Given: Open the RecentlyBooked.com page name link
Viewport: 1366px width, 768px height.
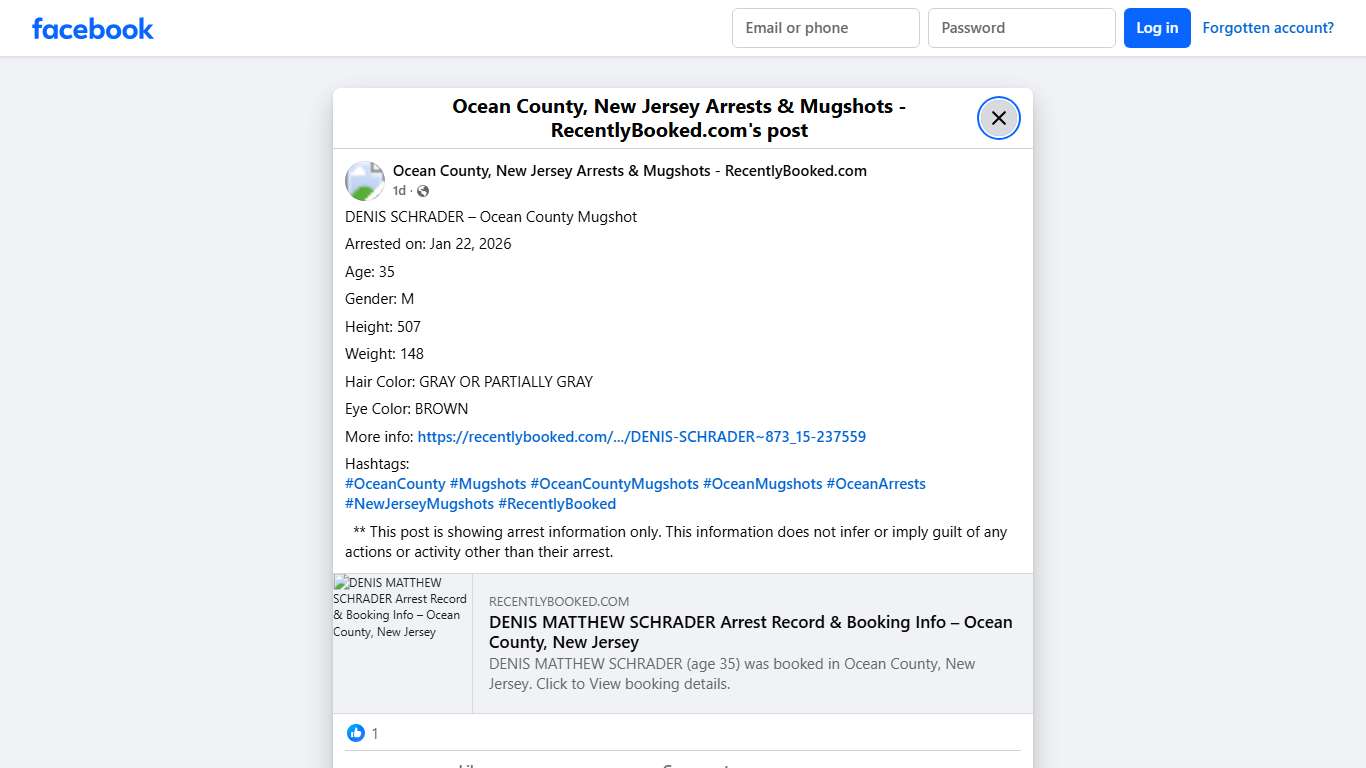Looking at the screenshot, I should 629,171.
